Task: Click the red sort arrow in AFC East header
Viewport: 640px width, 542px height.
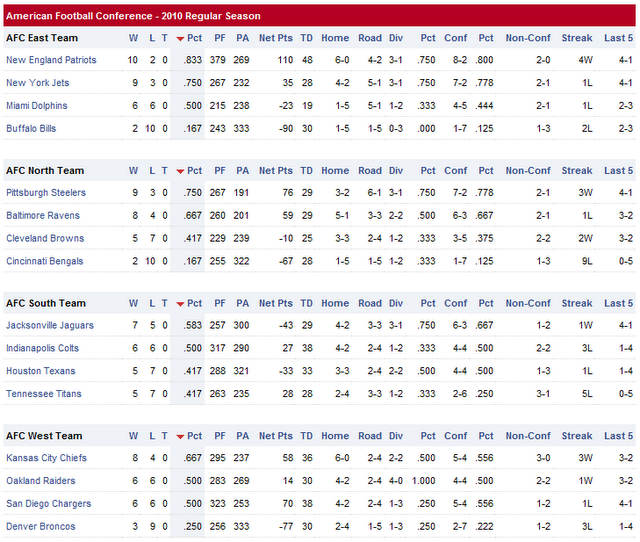Action: pyautogui.click(x=180, y=39)
